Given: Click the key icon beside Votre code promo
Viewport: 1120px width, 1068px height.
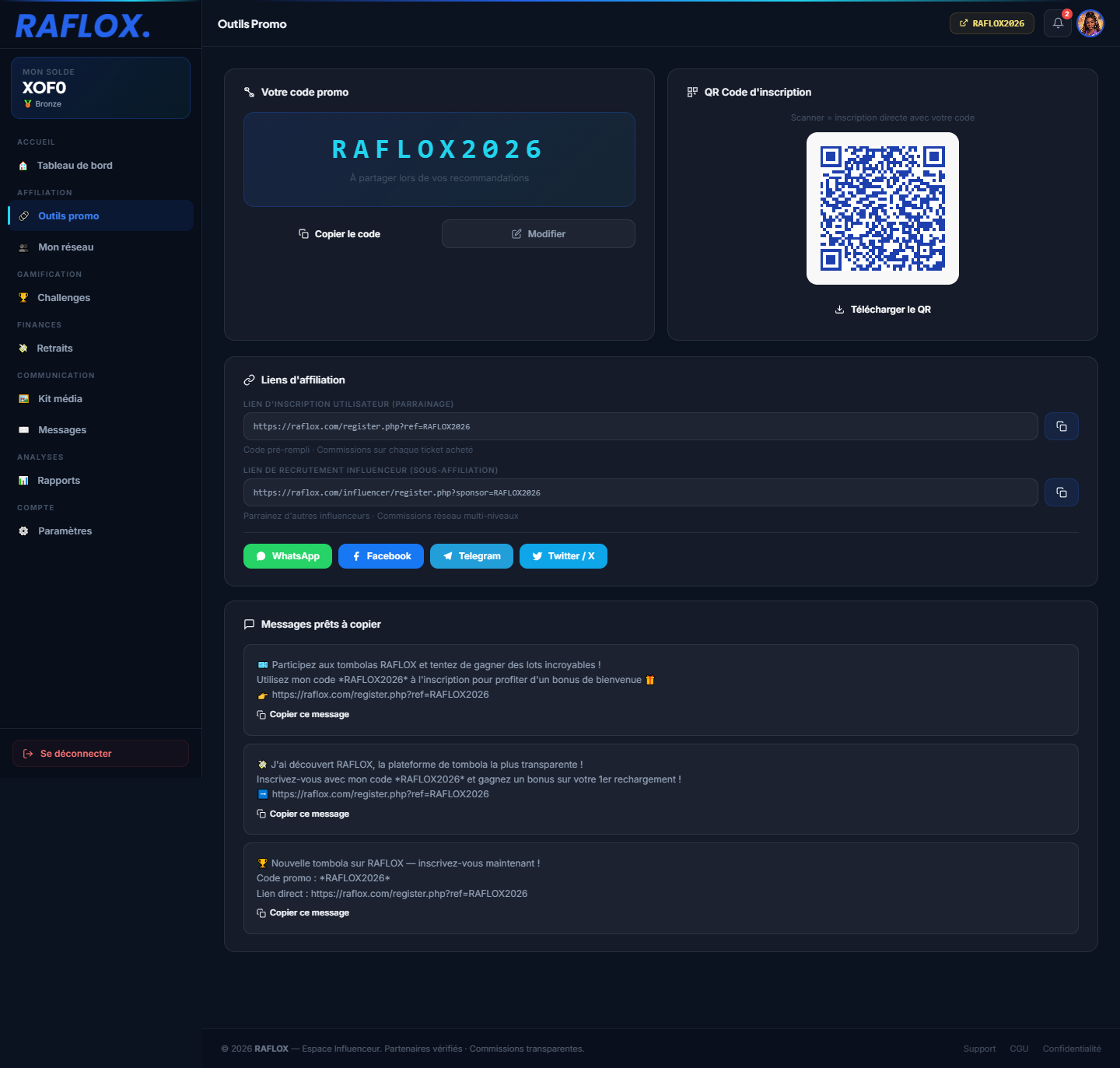Looking at the screenshot, I should (249, 93).
